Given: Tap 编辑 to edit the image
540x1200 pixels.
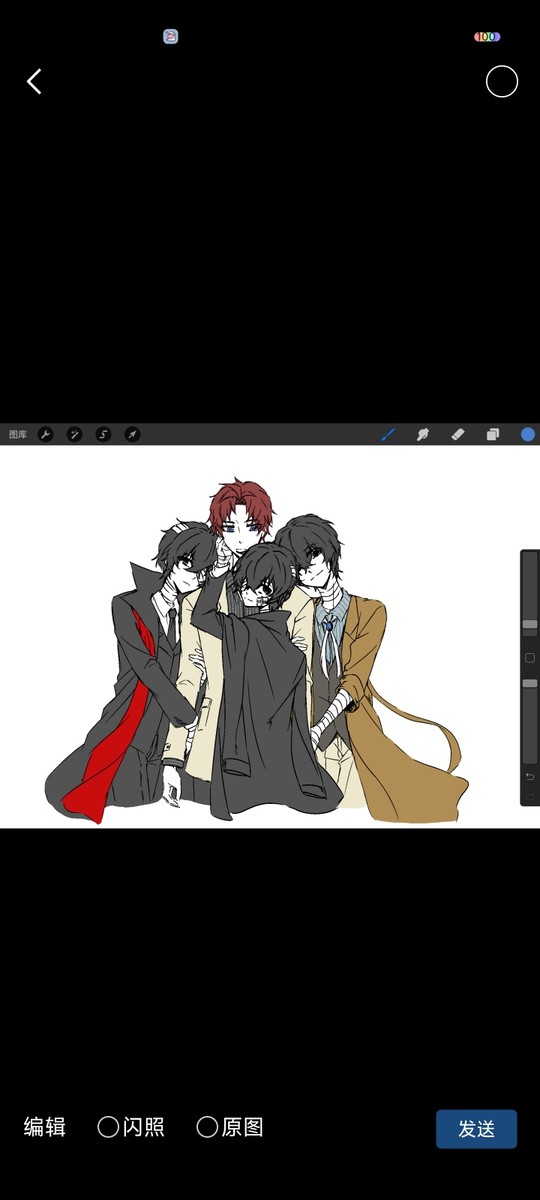Looking at the screenshot, I should pyautogui.click(x=45, y=1127).
